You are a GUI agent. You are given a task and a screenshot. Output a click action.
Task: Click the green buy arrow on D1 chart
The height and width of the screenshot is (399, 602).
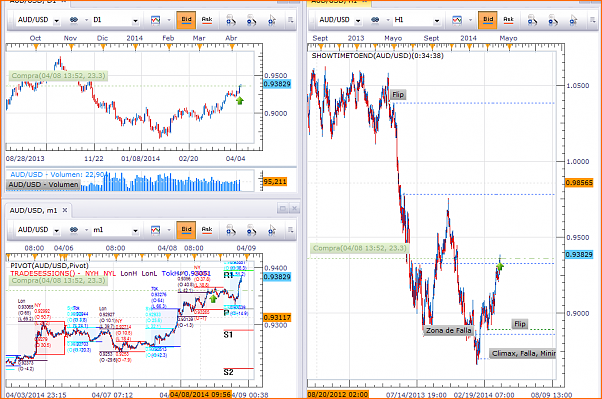pyautogui.click(x=240, y=101)
